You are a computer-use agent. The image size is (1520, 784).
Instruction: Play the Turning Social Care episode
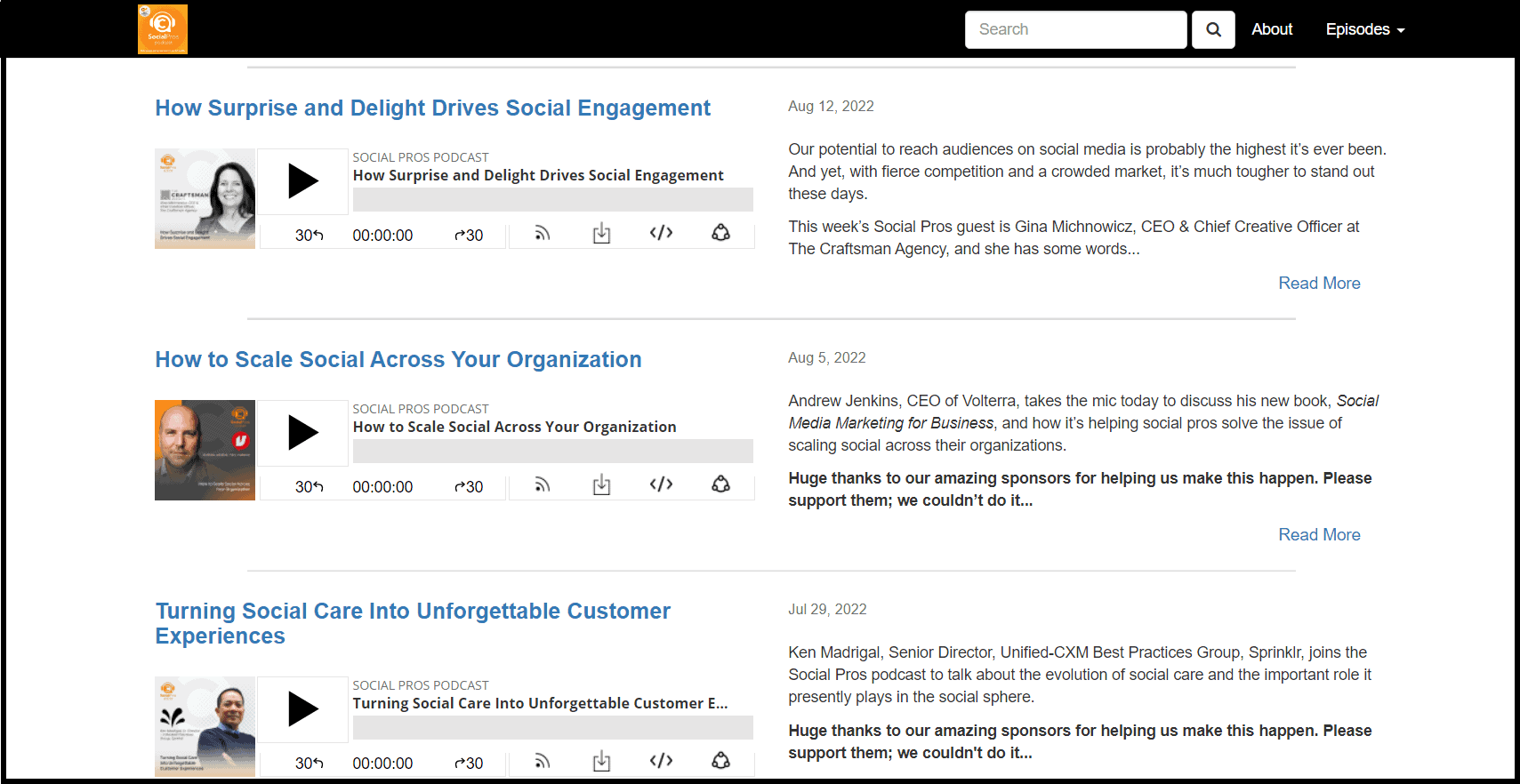coord(303,709)
